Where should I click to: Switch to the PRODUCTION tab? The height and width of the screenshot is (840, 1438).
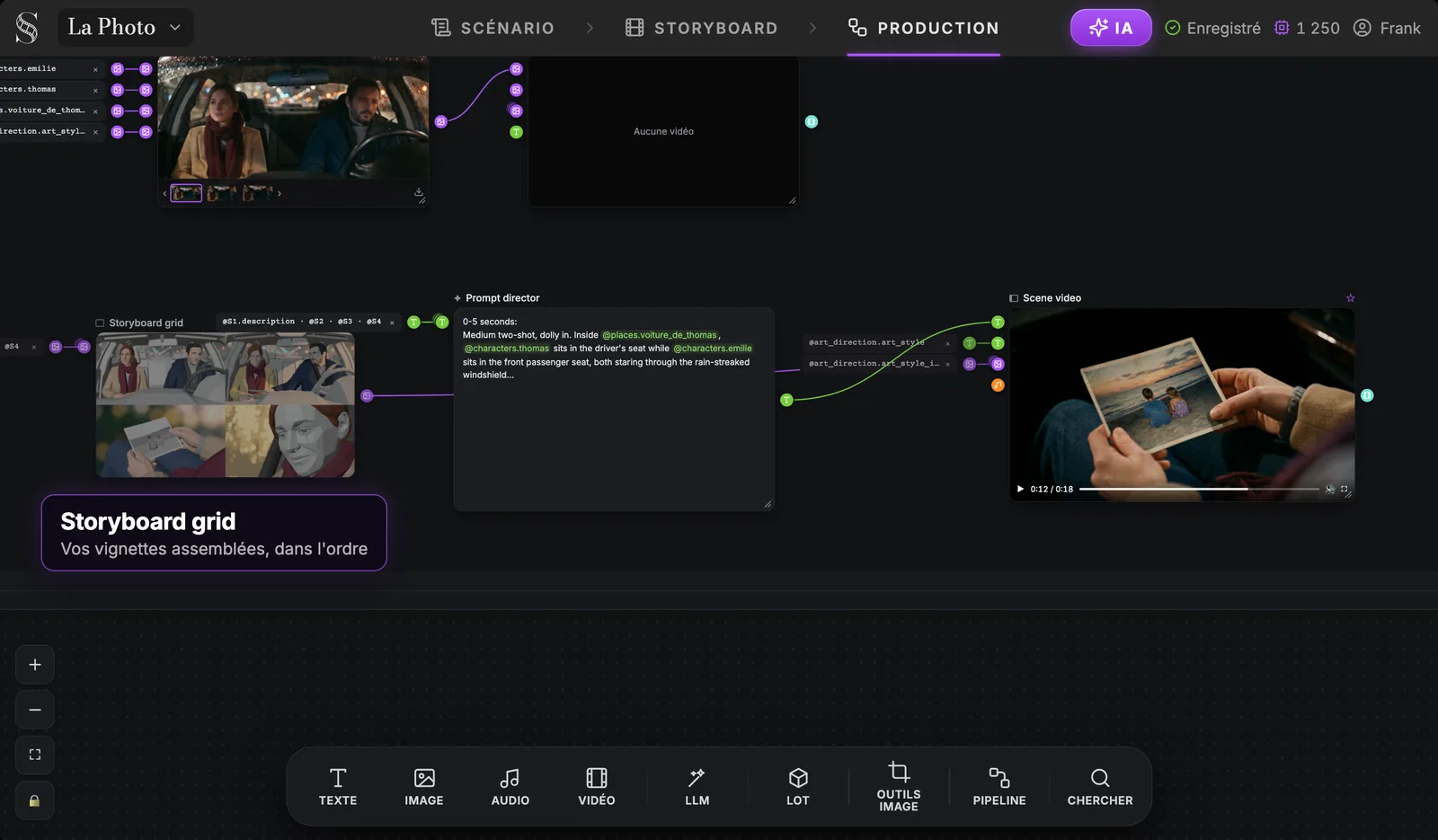click(924, 28)
